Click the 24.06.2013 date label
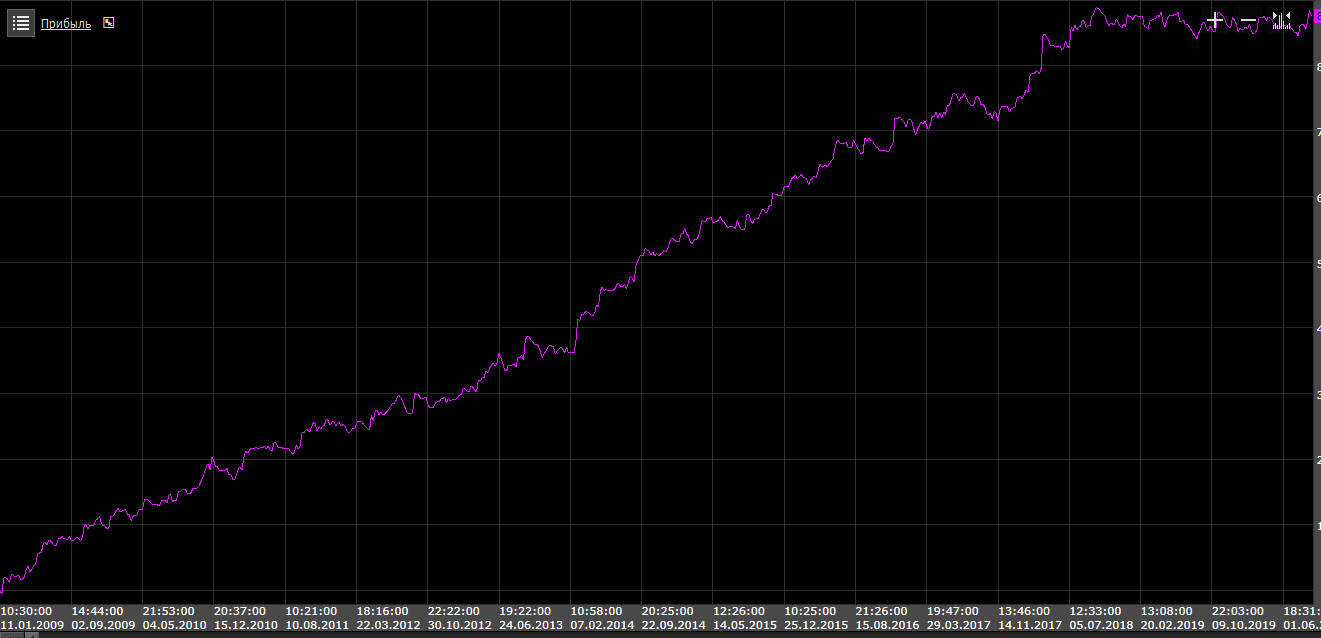 pyautogui.click(x=531, y=624)
